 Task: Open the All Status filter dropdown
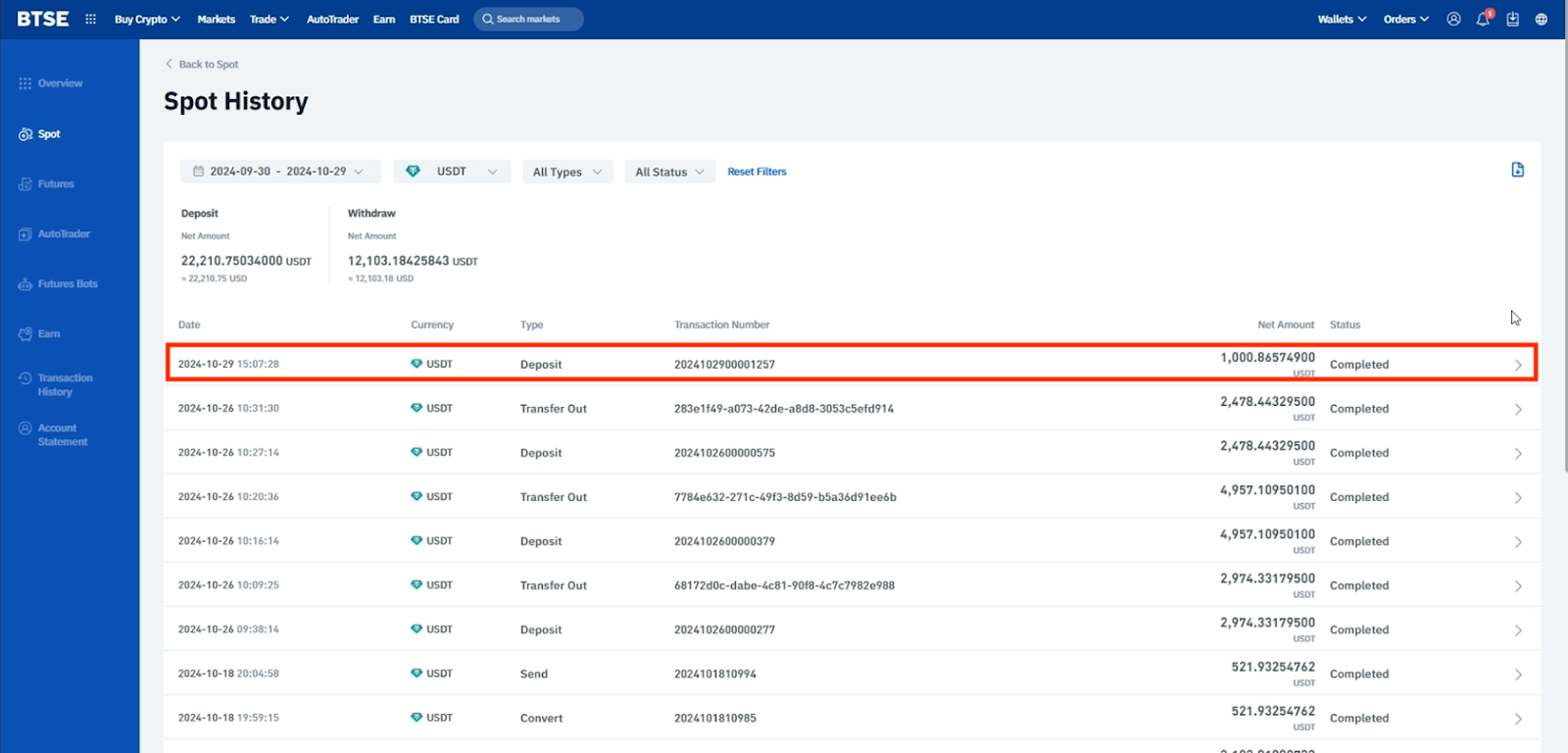[x=669, y=172]
